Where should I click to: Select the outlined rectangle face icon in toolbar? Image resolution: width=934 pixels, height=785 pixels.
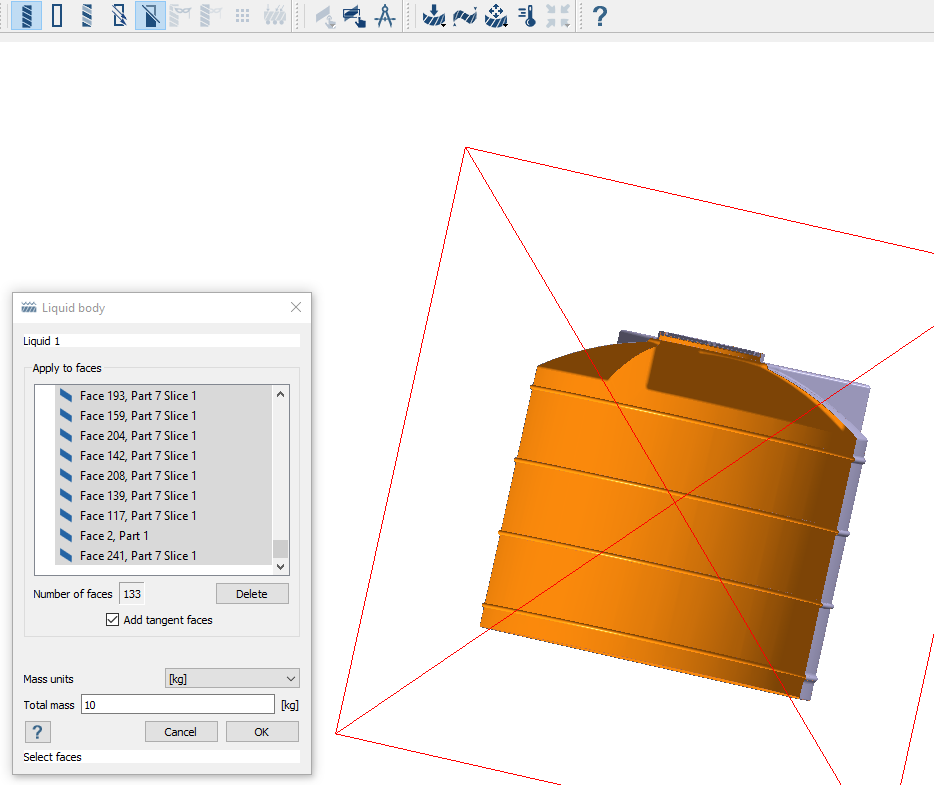coord(57,16)
